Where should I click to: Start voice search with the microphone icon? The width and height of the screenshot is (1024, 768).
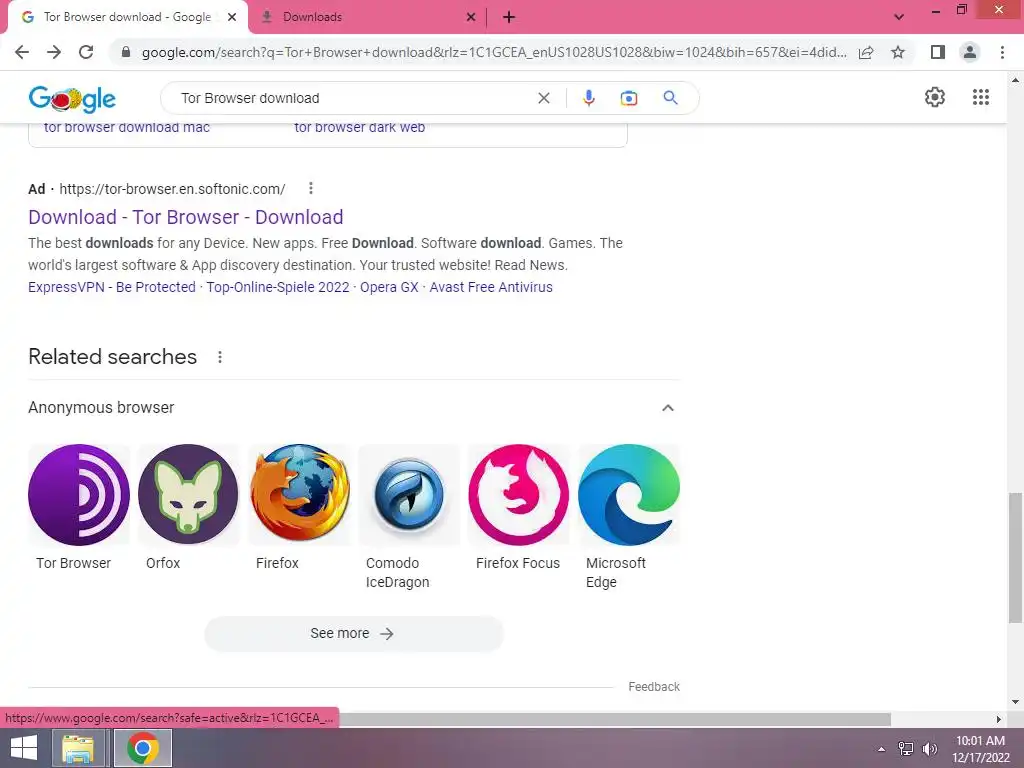pos(588,98)
